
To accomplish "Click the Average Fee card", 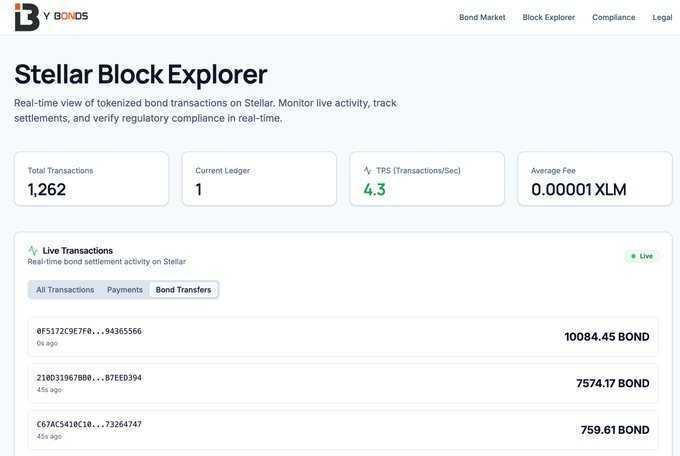I will click(595, 179).
